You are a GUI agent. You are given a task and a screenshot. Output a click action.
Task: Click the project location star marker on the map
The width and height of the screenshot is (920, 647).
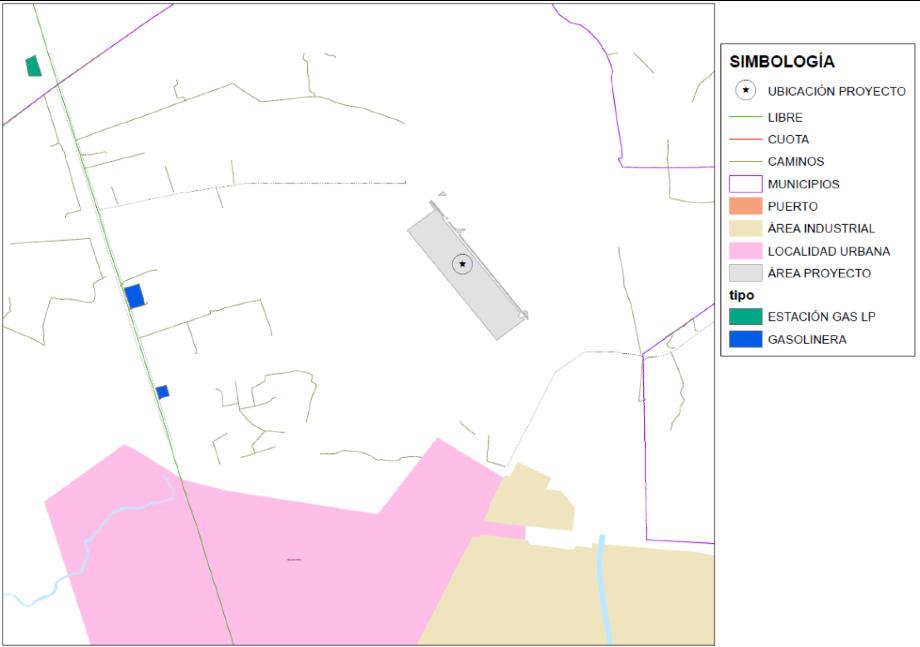[x=462, y=264]
